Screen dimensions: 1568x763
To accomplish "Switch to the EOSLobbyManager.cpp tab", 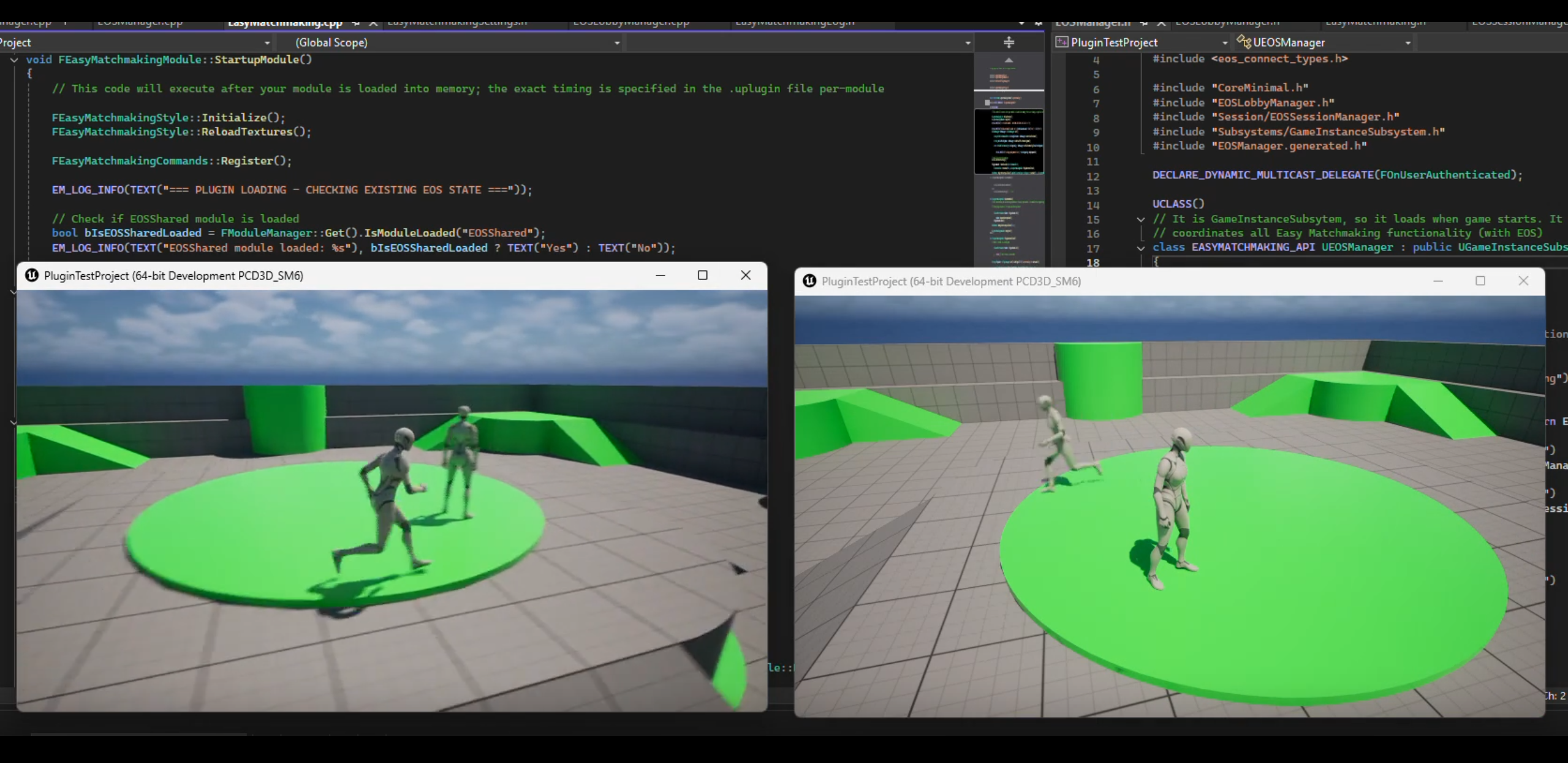I will pyautogui.click(x=631, y=23).
